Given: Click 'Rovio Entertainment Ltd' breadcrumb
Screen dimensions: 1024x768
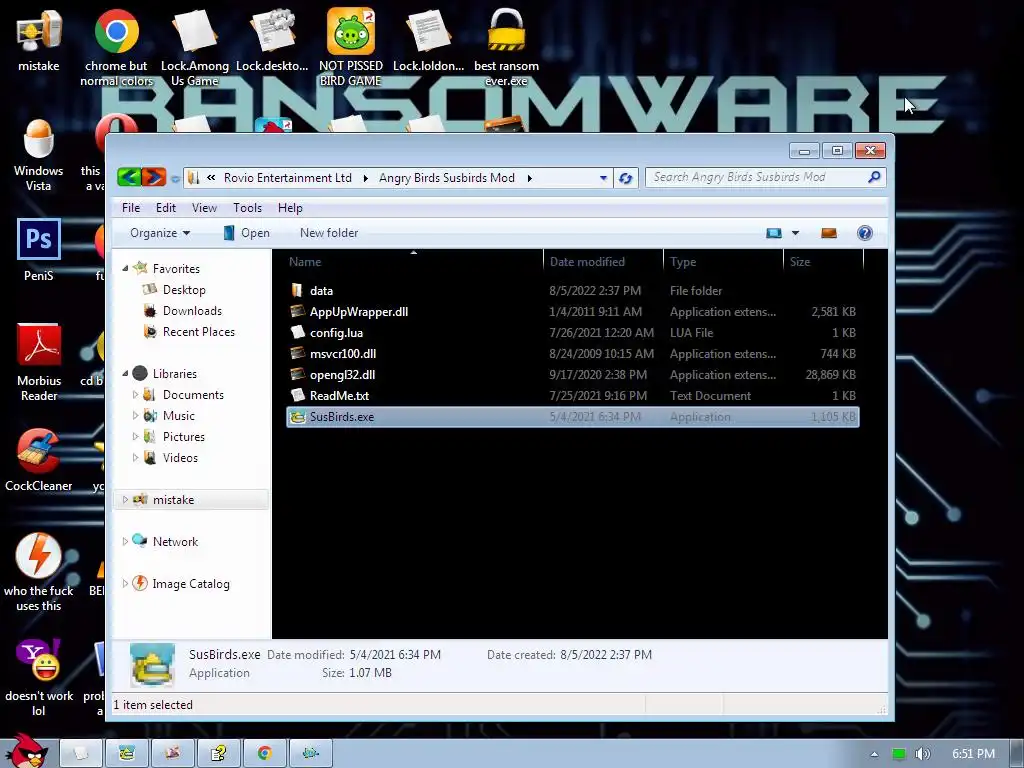Looking at the screenshot, I should [287, 178].
